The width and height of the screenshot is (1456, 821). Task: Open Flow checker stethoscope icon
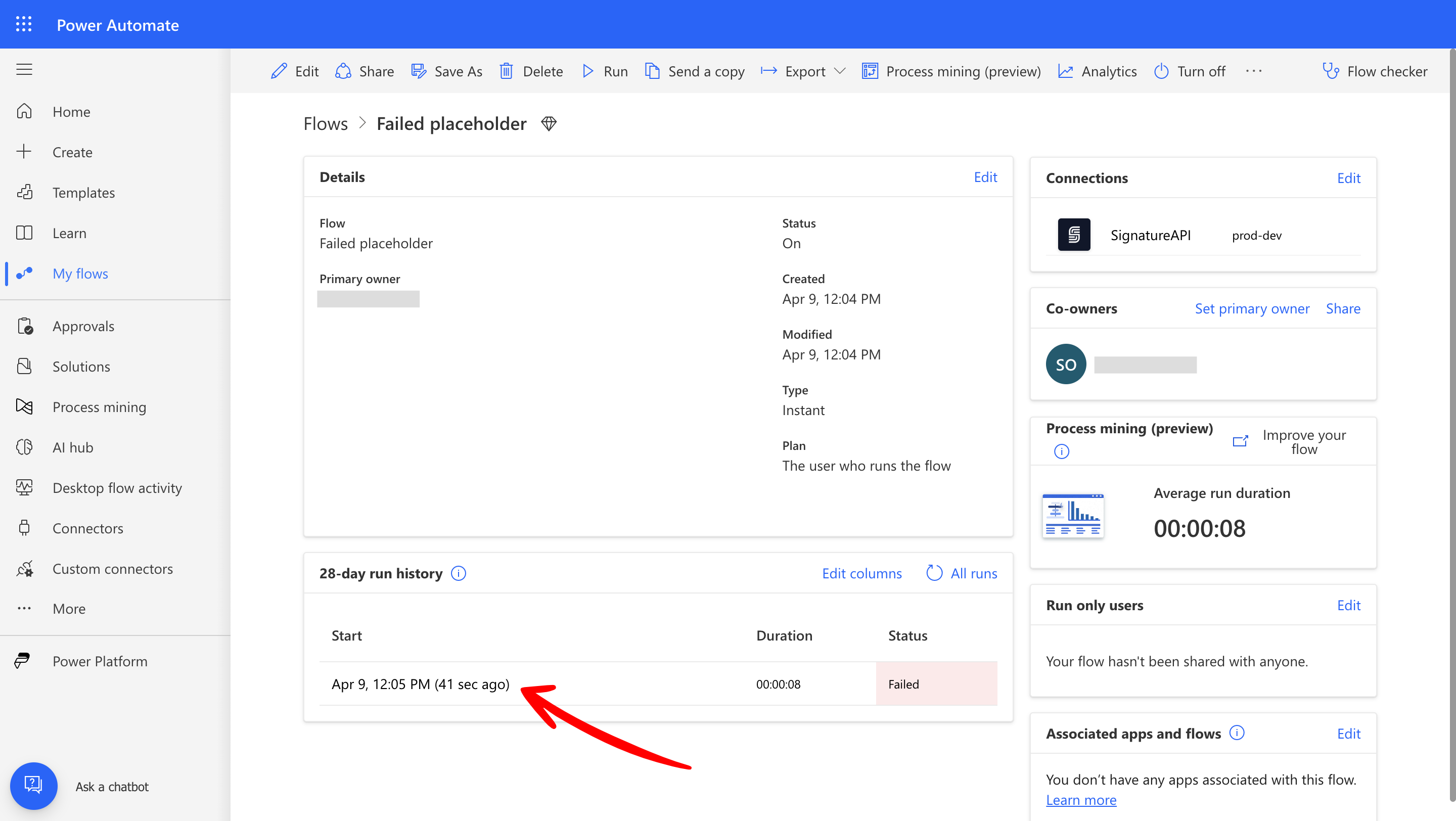pos(1331,71)
